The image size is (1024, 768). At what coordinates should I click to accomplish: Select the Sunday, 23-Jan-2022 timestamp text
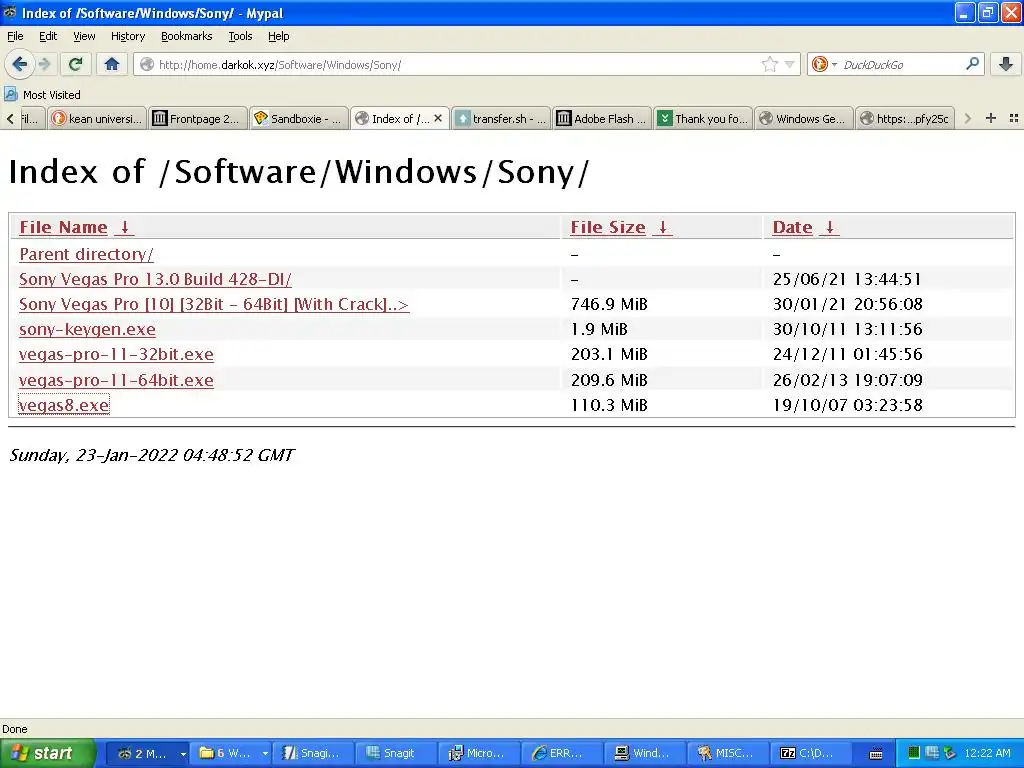[152, 455]
